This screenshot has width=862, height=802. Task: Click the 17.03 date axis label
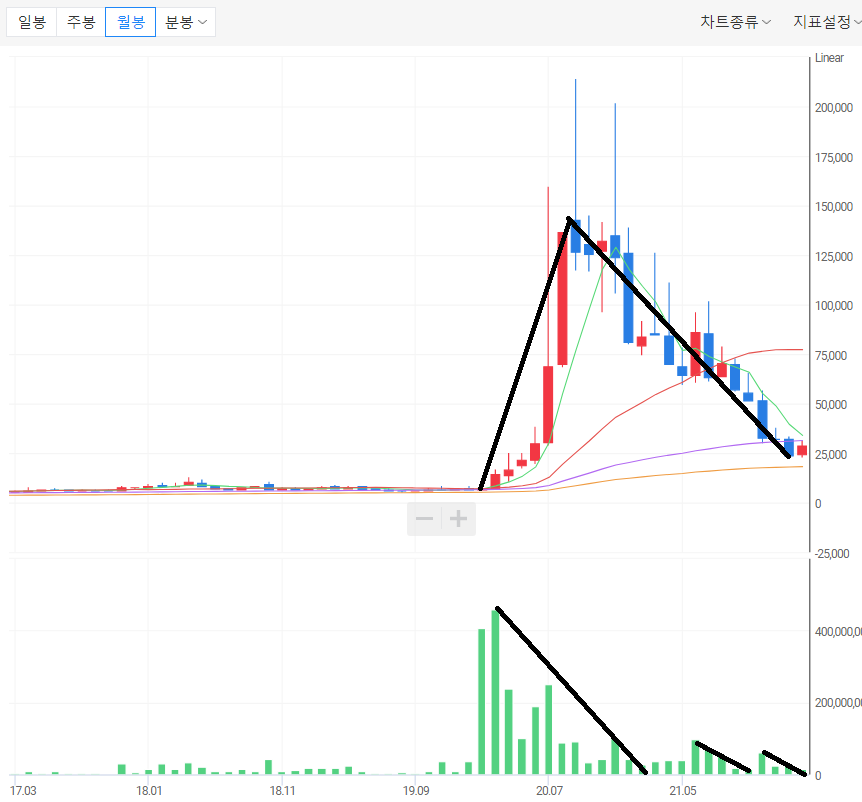pyautogui.click(x=24, y=790)
